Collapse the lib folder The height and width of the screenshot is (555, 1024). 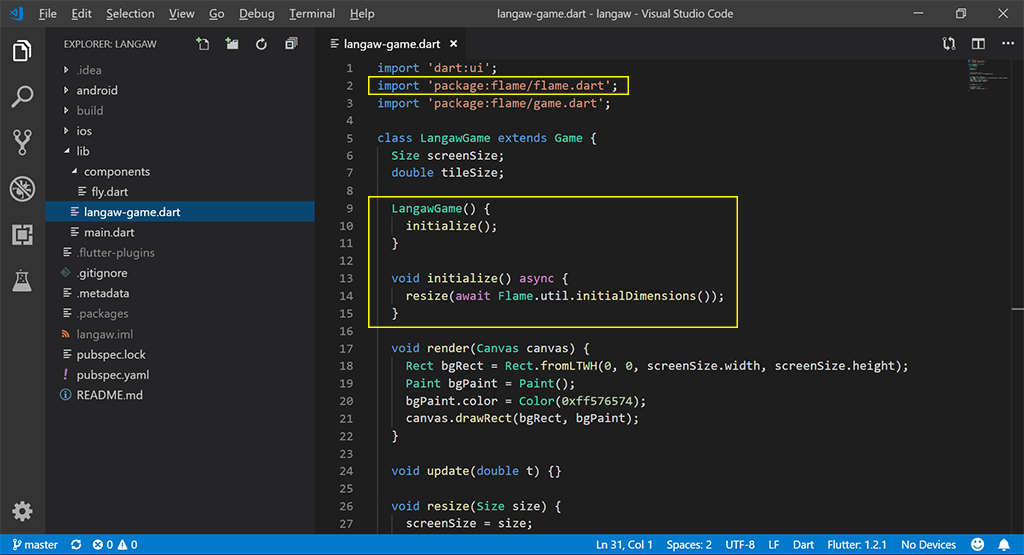tap(83, 151)
